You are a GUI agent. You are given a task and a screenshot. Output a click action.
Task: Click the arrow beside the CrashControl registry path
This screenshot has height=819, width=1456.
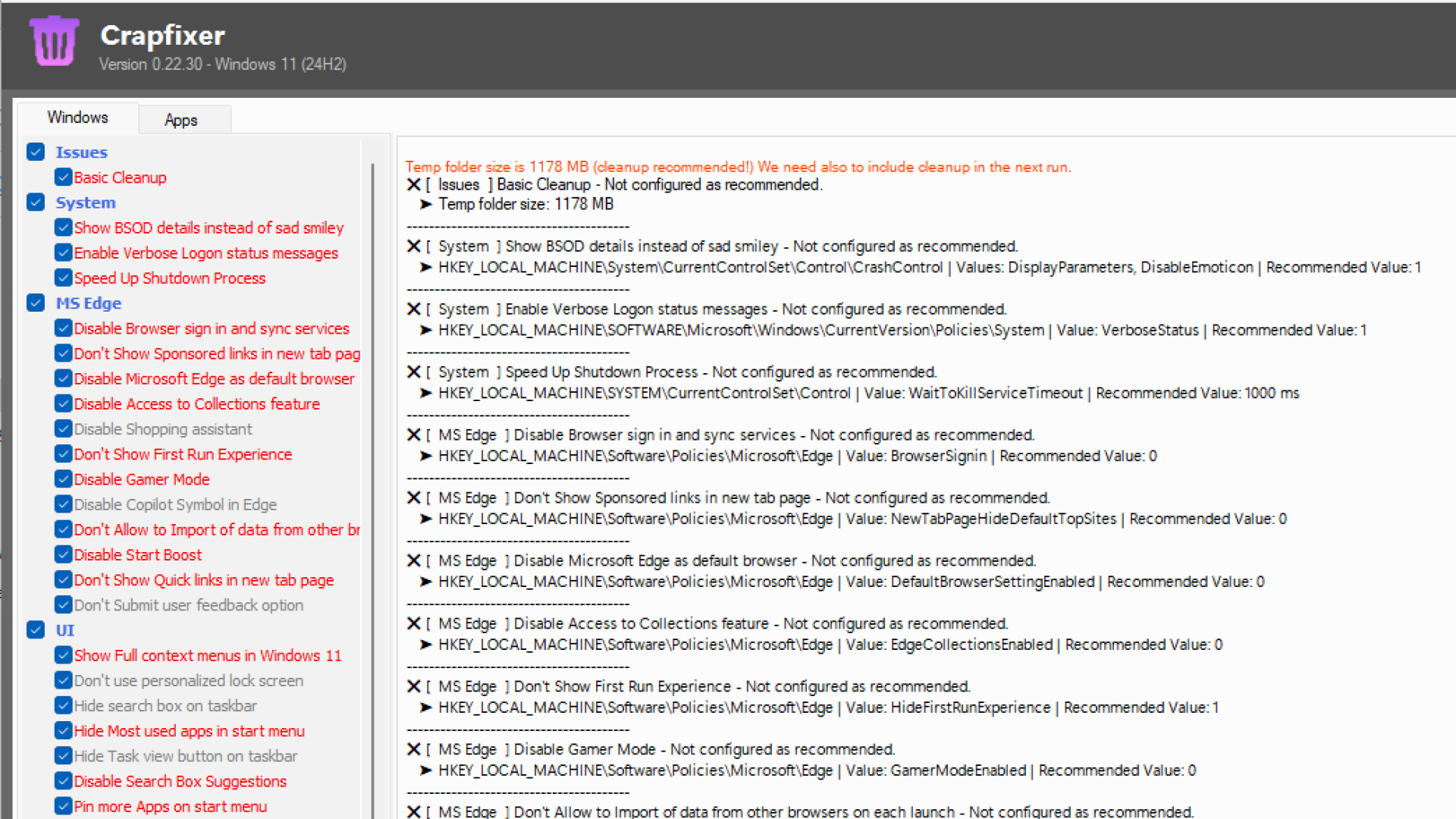point(425,267)
